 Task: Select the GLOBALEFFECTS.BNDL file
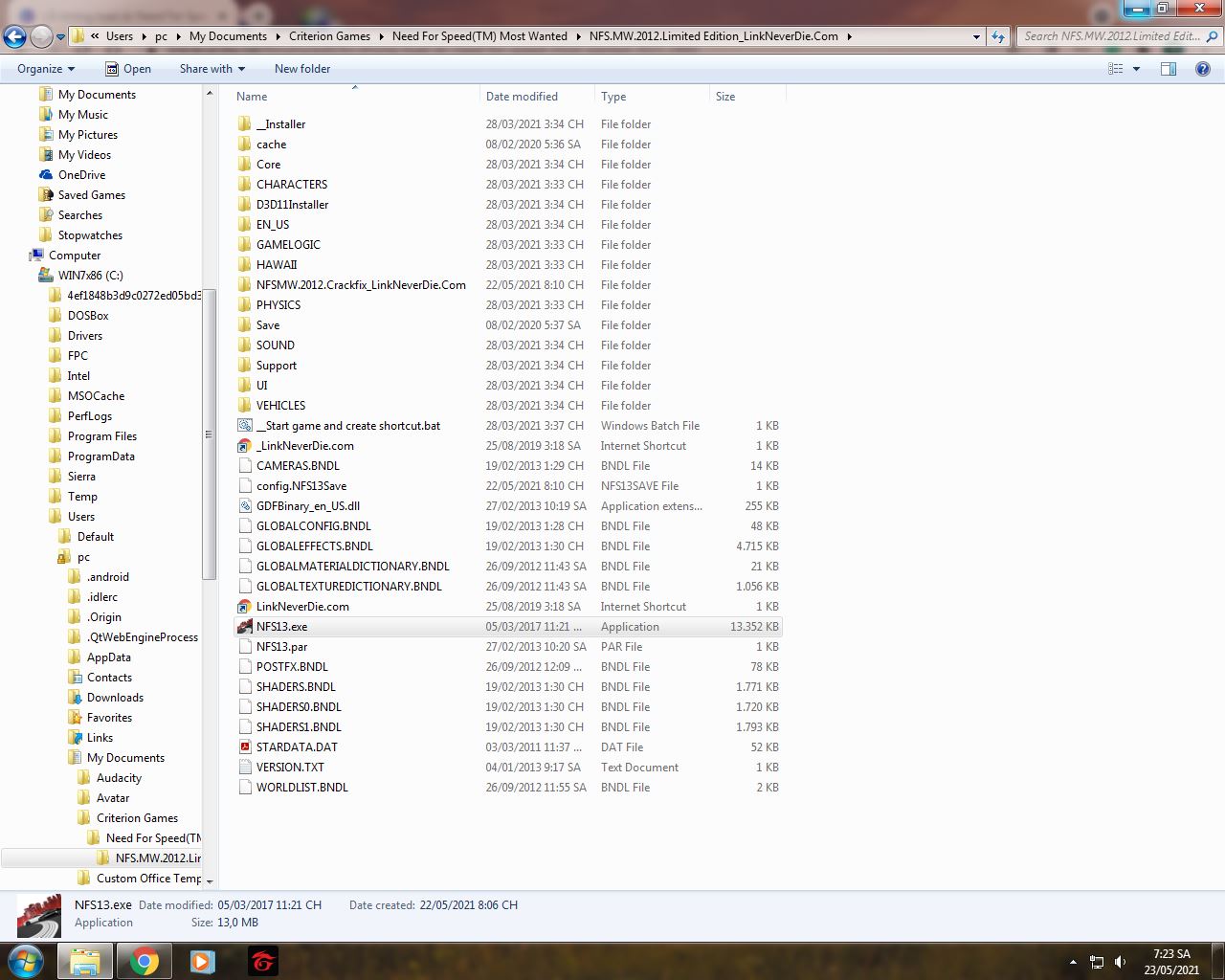pyautogui.click(x=315, y=546)
